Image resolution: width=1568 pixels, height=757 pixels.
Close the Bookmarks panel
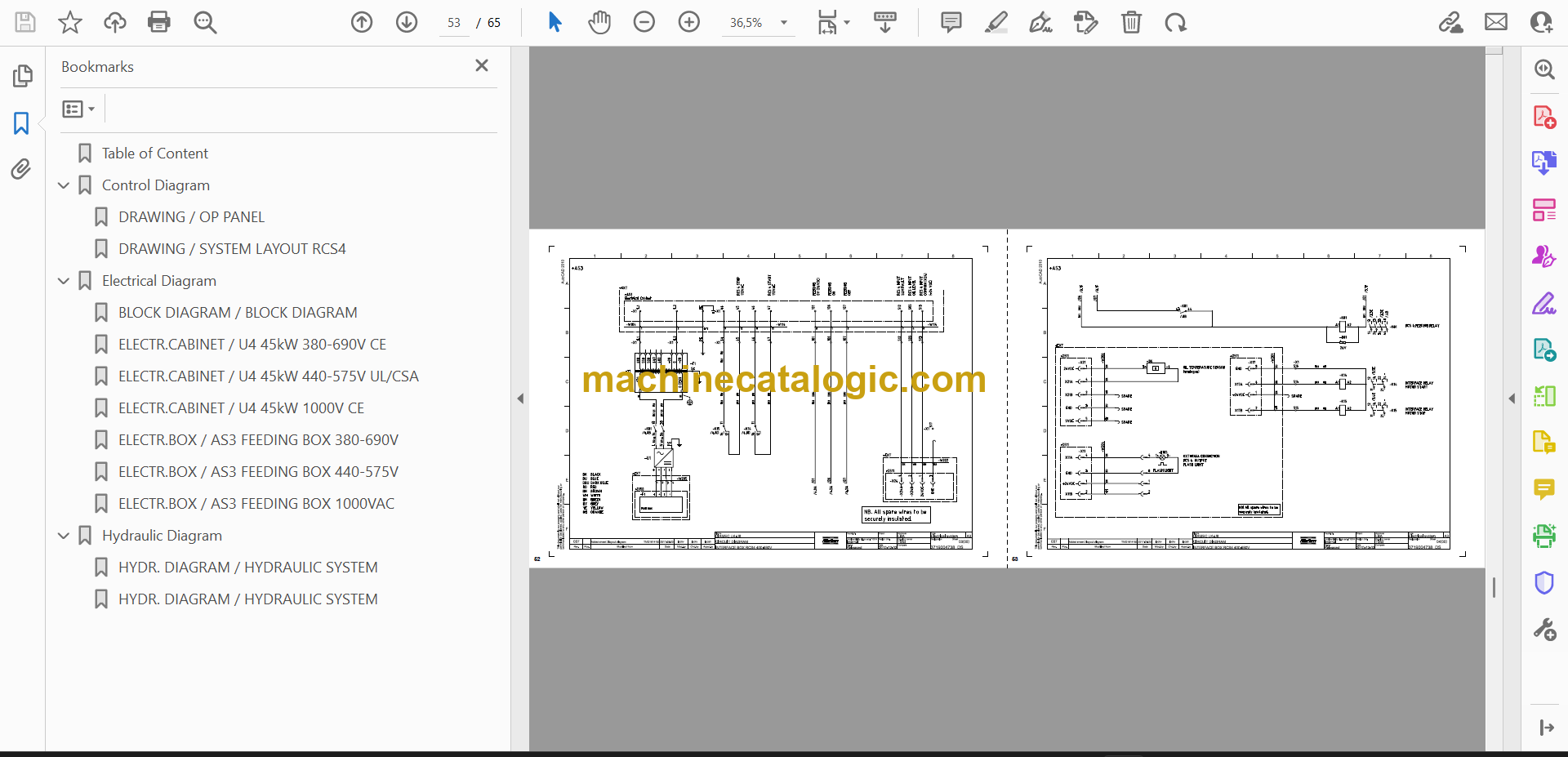point(482,65)
